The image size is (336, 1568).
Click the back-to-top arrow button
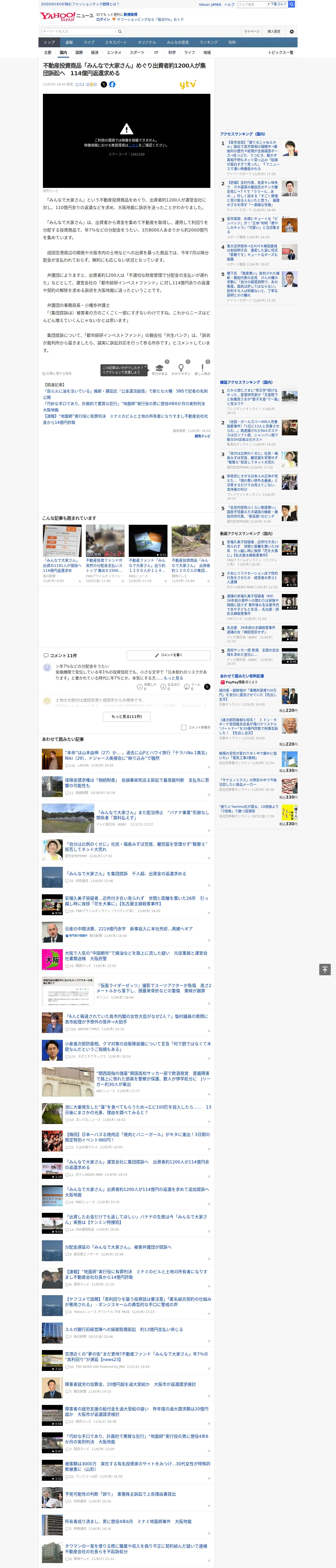[325, 969]
